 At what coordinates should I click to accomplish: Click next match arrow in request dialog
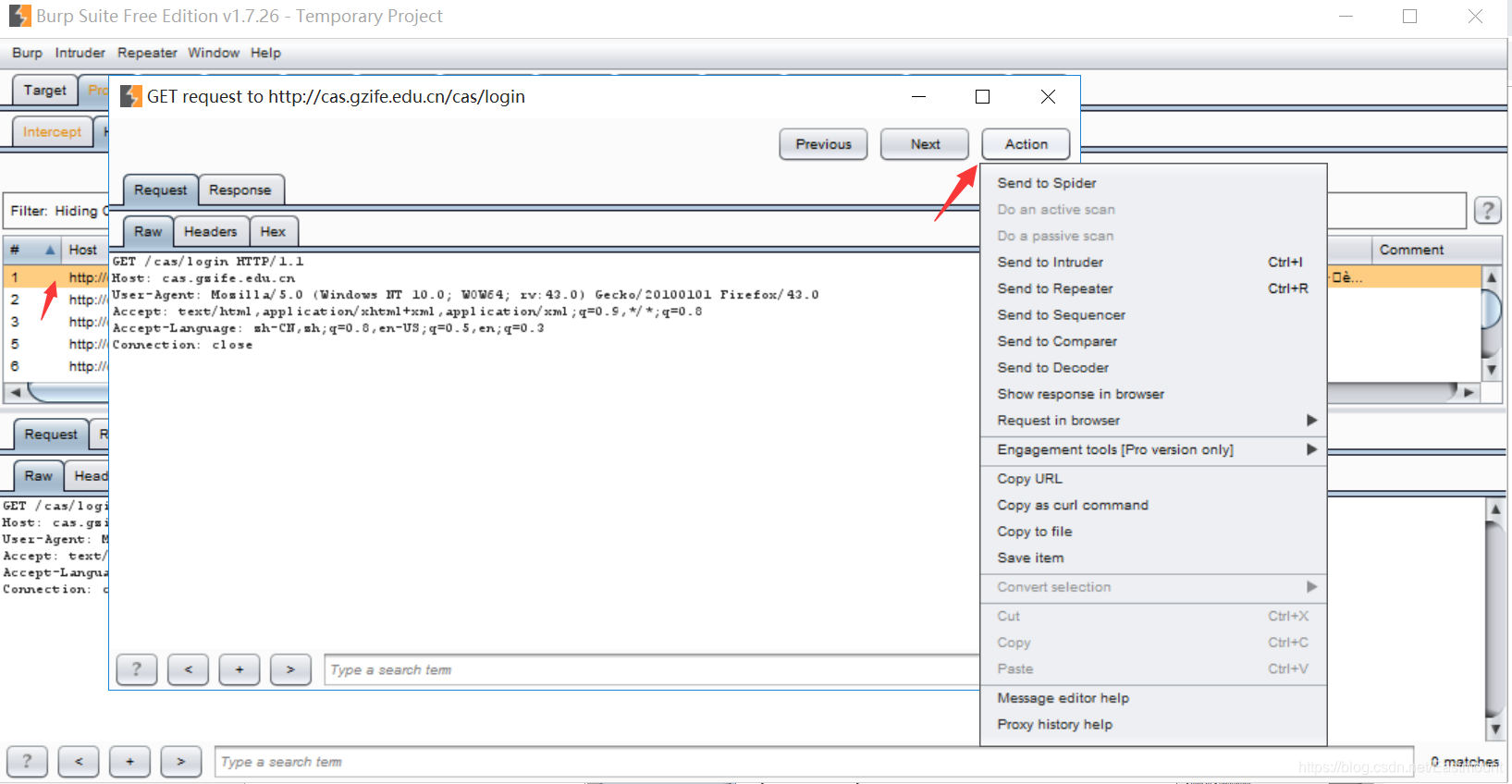click(290, 669)
